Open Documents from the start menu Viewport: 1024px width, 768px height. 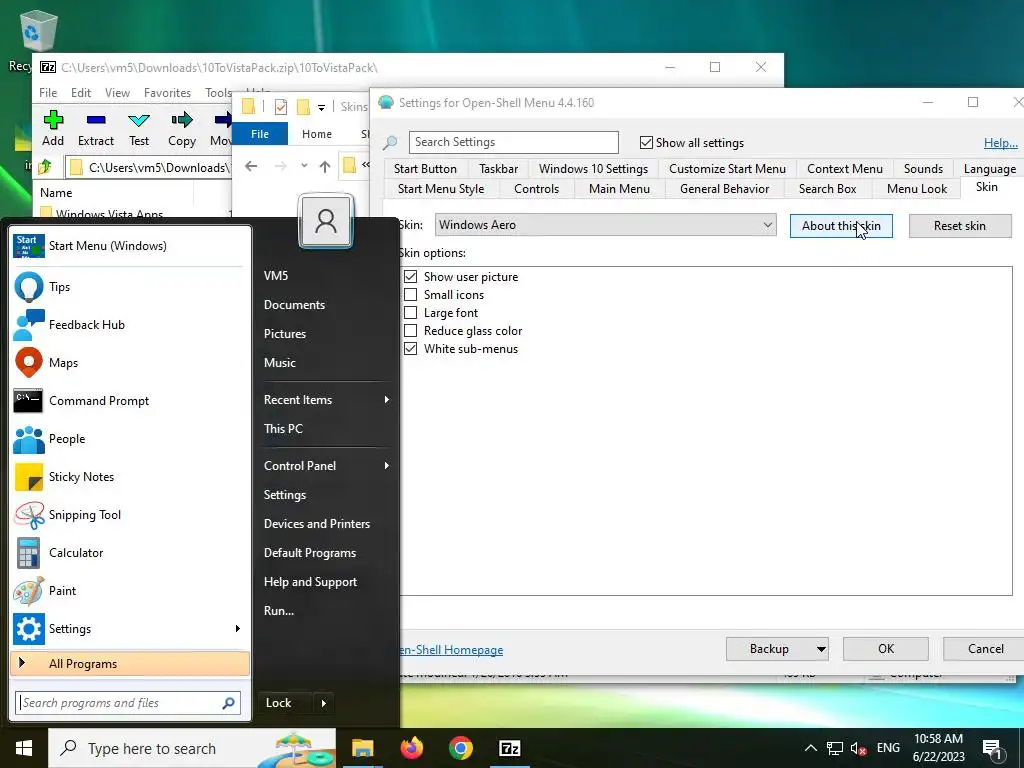(x=294, y=305)
